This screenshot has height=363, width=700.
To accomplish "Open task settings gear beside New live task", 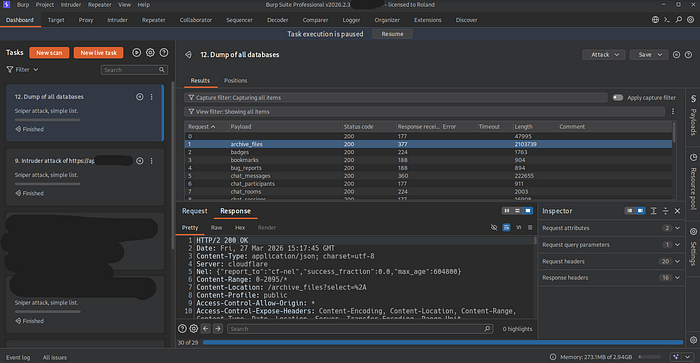I will click(150, 53).
